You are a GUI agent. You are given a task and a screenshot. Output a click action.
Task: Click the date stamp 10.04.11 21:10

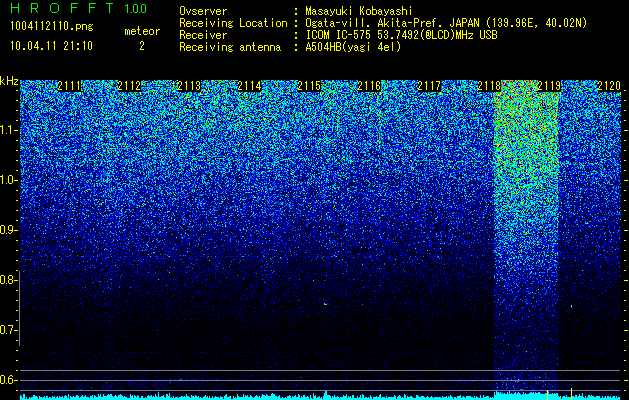[51, 46]
